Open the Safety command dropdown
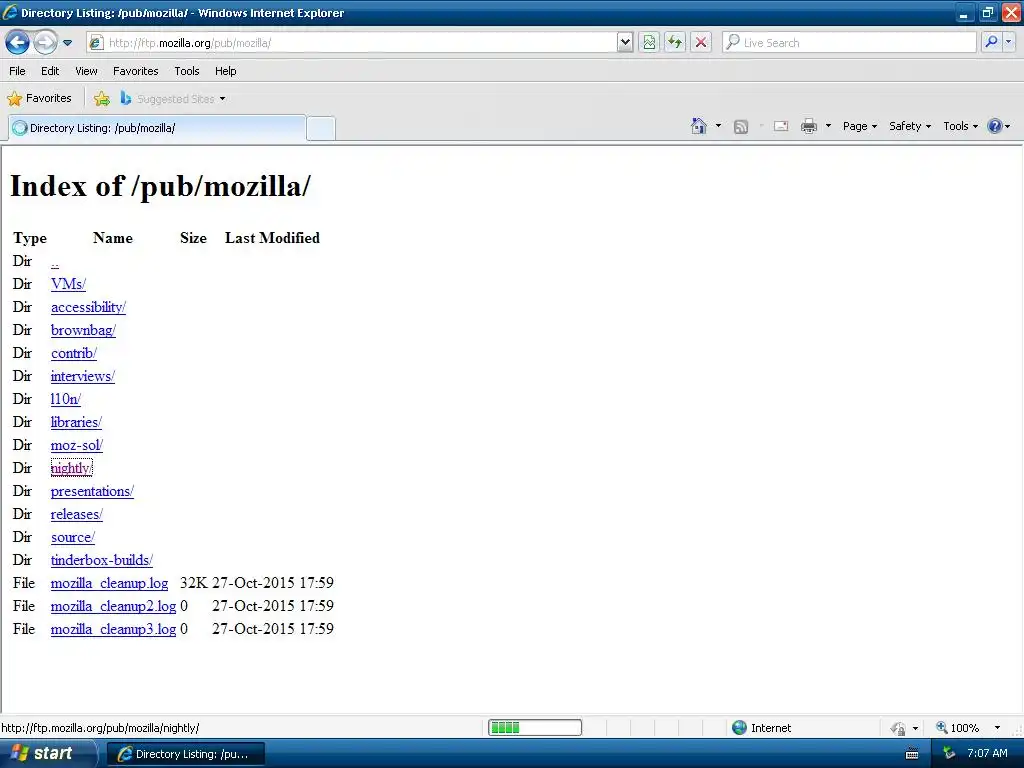 click(x=910, y=126)
